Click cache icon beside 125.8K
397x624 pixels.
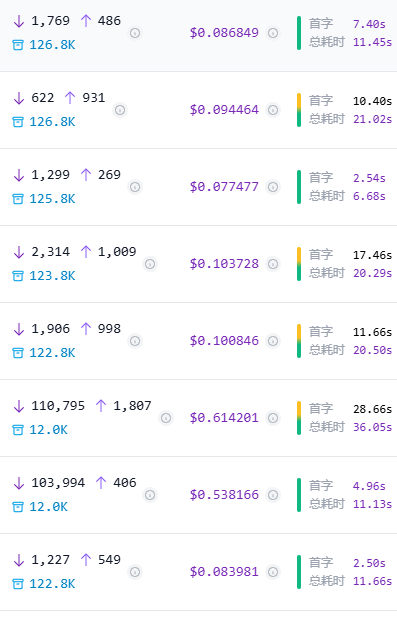[x=18, y=199]
